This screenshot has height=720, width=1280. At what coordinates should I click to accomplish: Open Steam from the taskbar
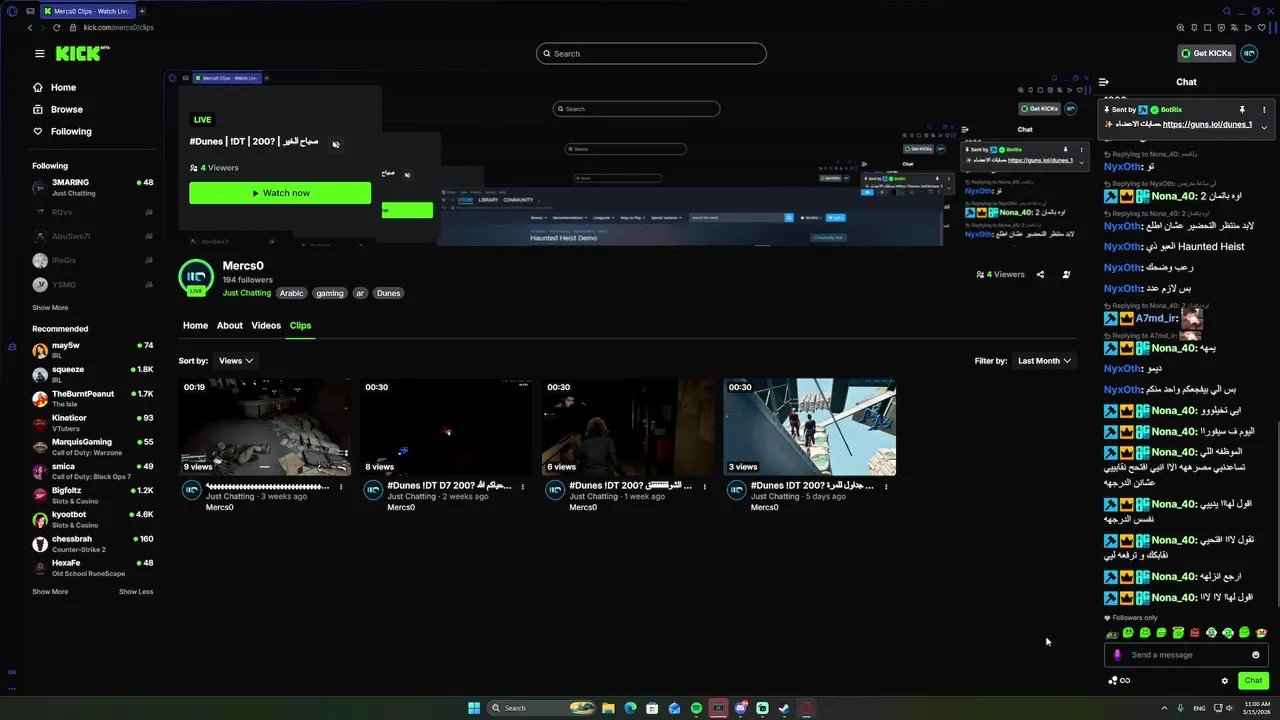(x=784, y=708)
